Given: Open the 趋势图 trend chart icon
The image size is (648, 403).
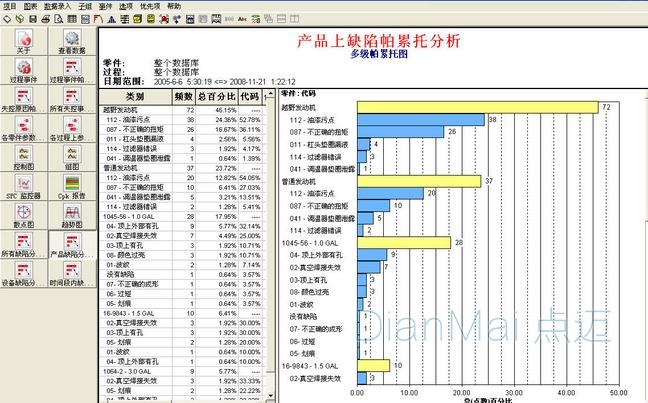Looking at the screenshot, I should coord(72,215).
